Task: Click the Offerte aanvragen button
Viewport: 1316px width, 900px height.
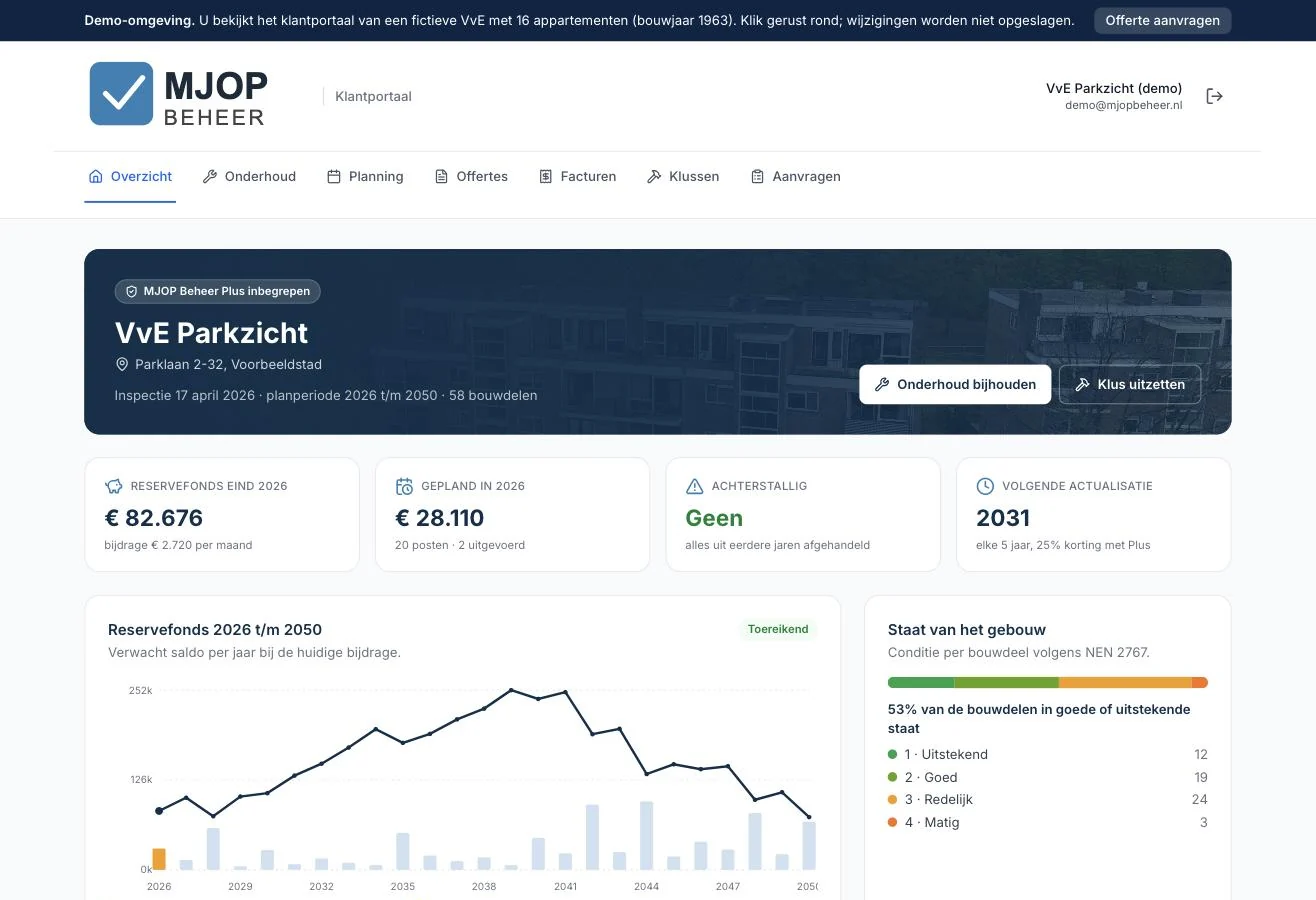Action: (1162, 20)
